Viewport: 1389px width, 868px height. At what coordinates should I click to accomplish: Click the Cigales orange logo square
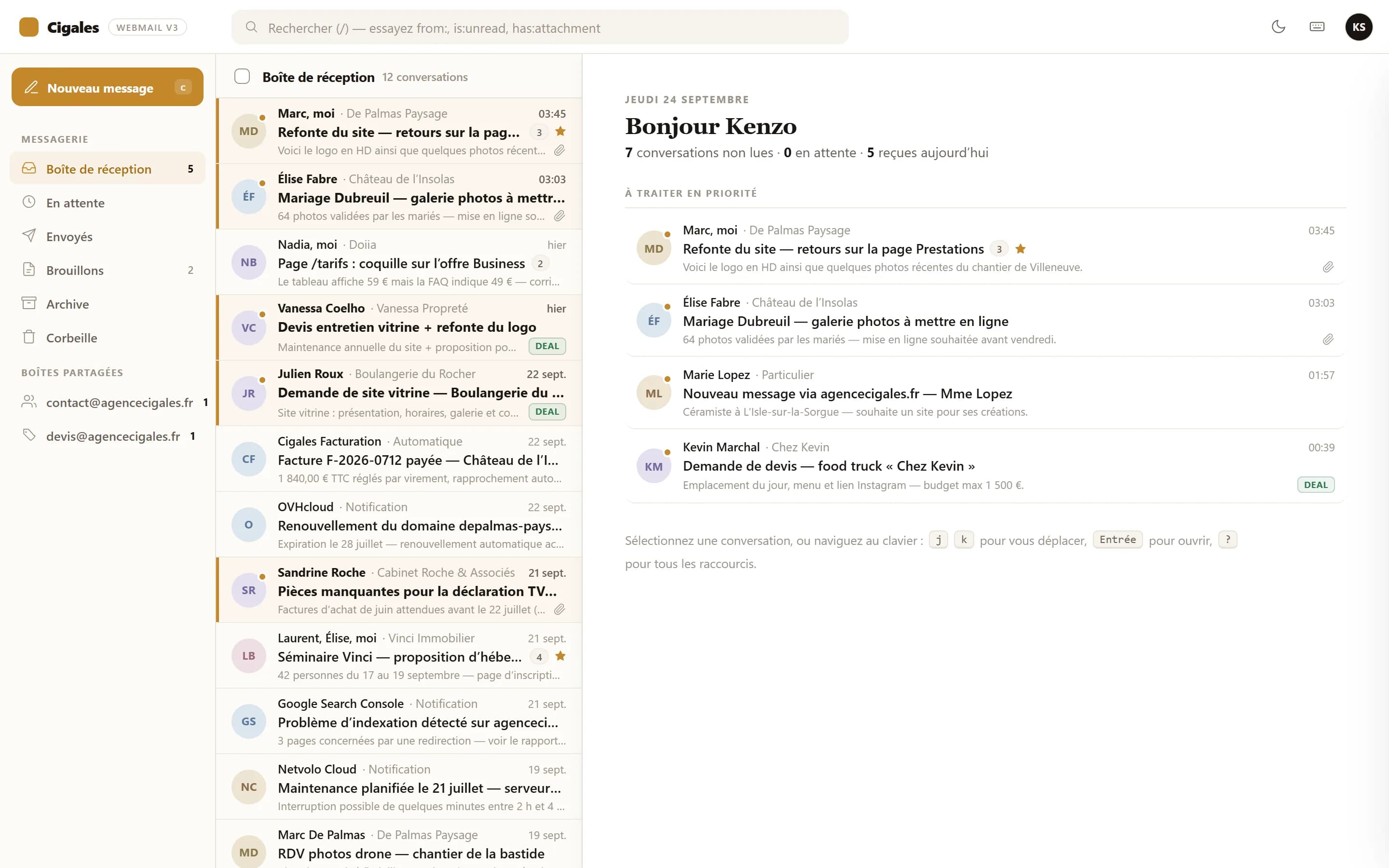29,27
